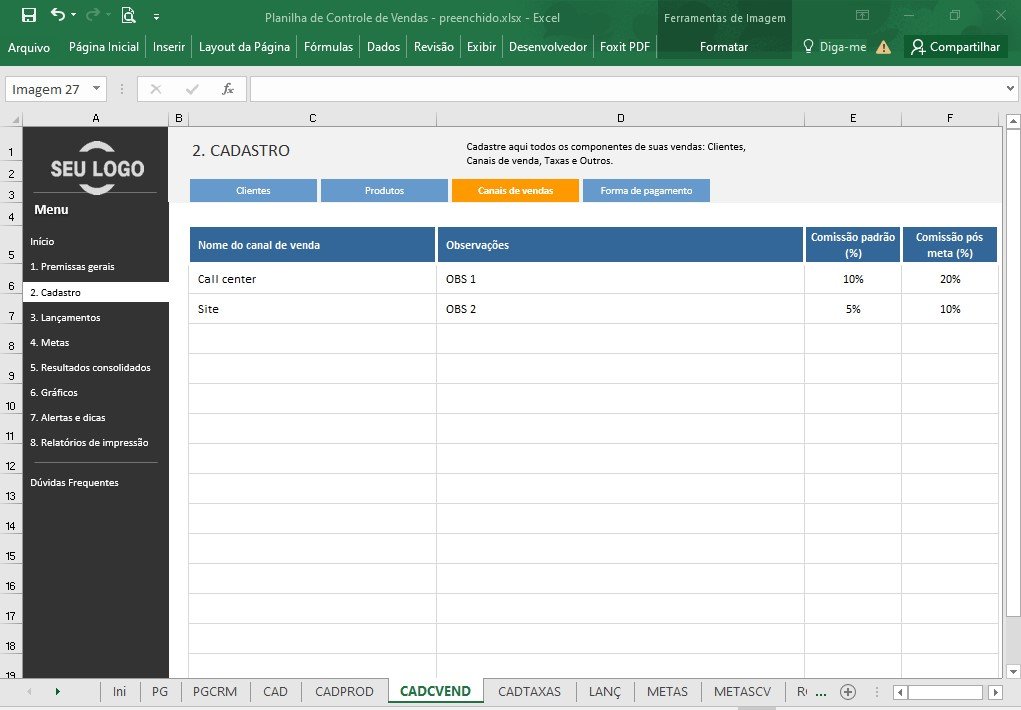Click the vertical scrollbar up arrow
Image resolution: width=1021 pixels, height=710 pixels.
pos(1013,121)
